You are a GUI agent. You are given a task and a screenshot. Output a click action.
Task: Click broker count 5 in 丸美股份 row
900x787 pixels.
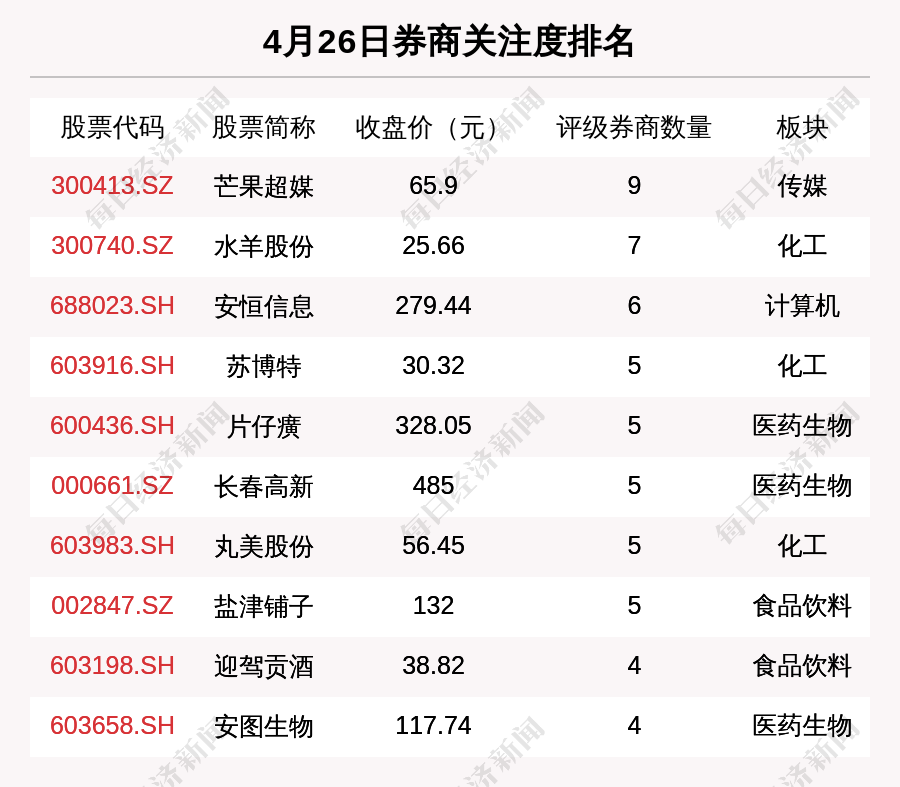pos(634,545)
